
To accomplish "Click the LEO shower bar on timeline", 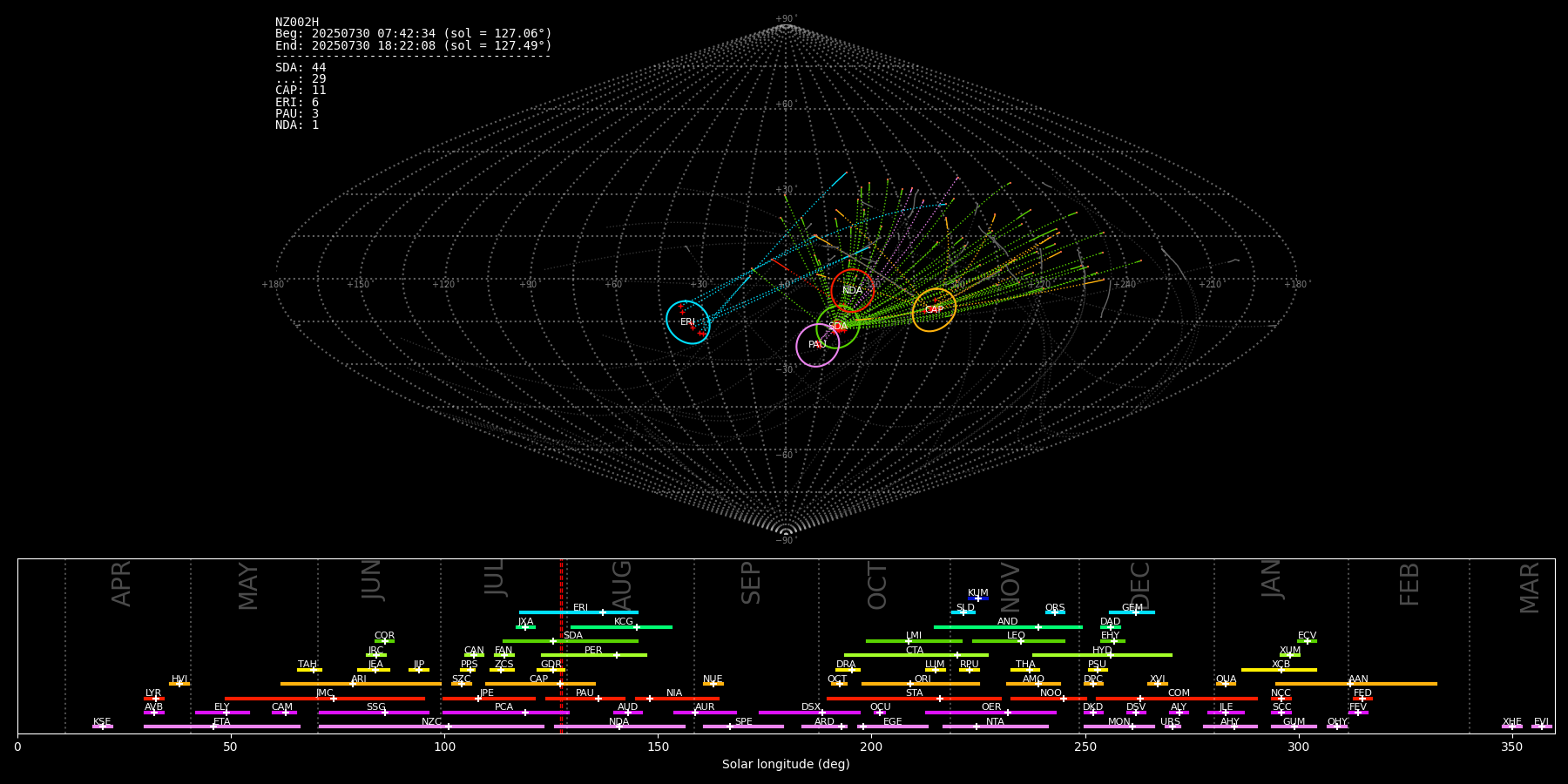I will click(1018, 641).
